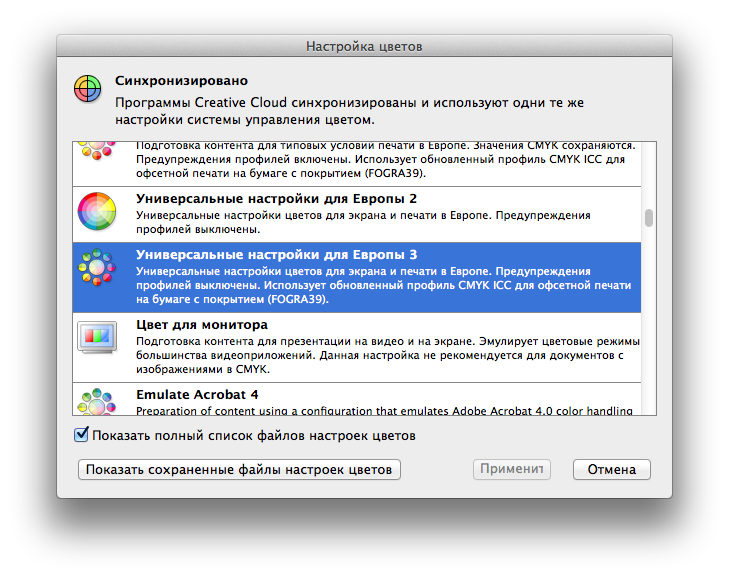Viewport: 729px width, 577px height.
Task: Click the Применить button
Action: click(x=512, y=469)
